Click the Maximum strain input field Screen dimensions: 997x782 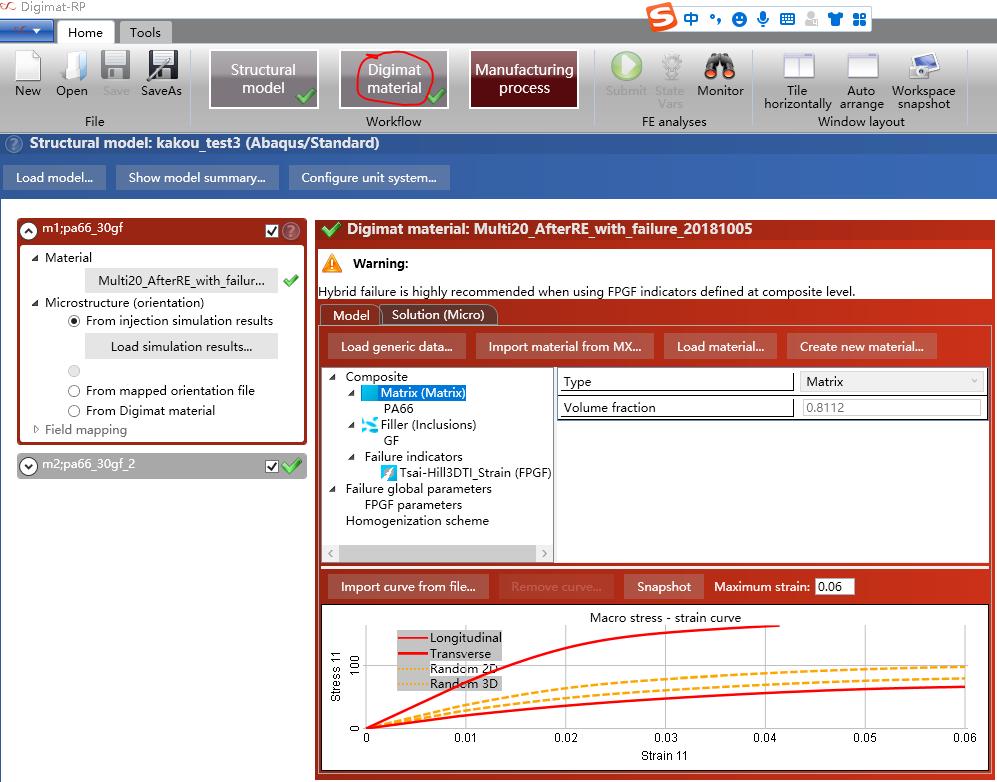[x=835, y=587]
